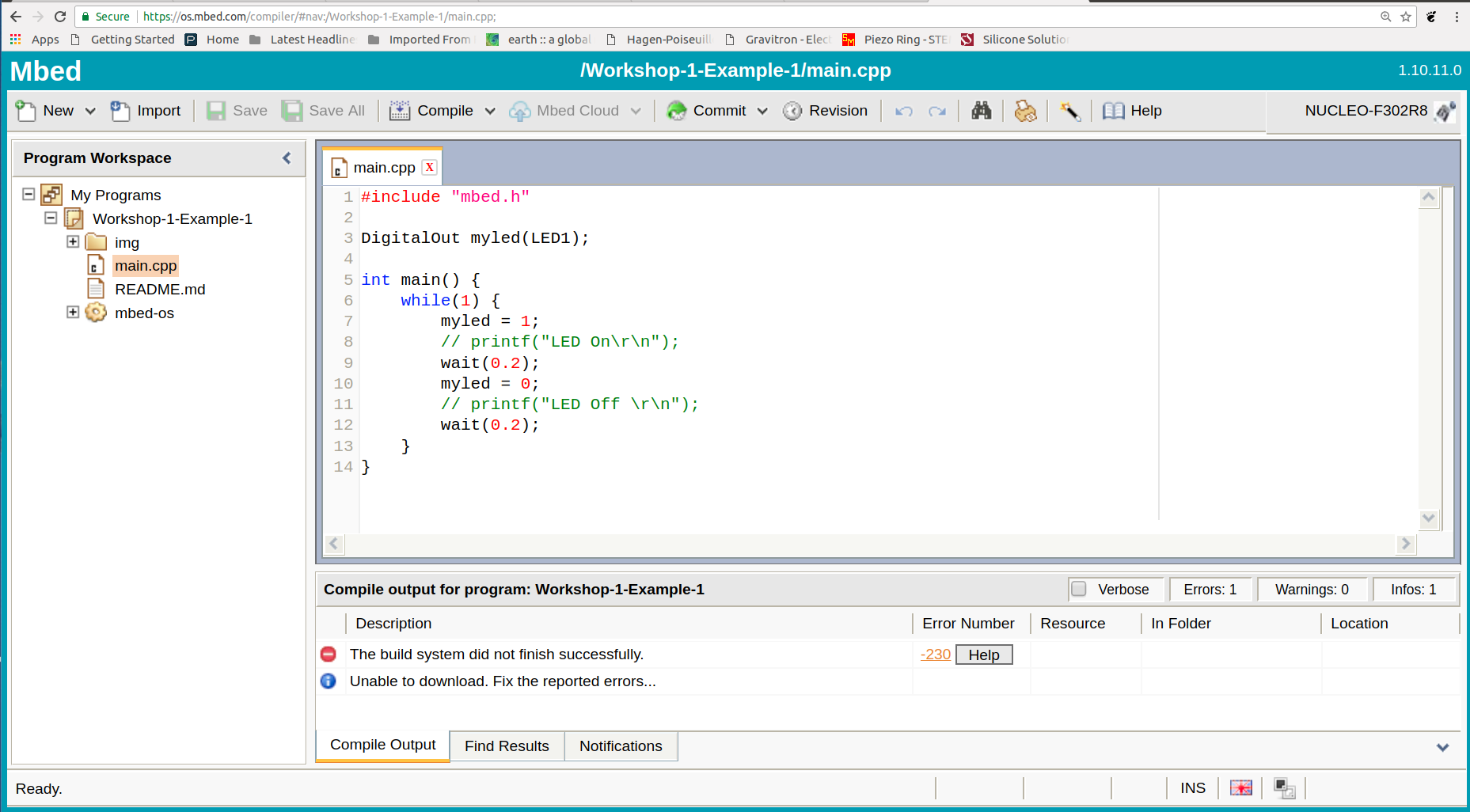Open the Commit dropdown arrow
This screenshot has width=1470, height=812.
coord(762,112)
